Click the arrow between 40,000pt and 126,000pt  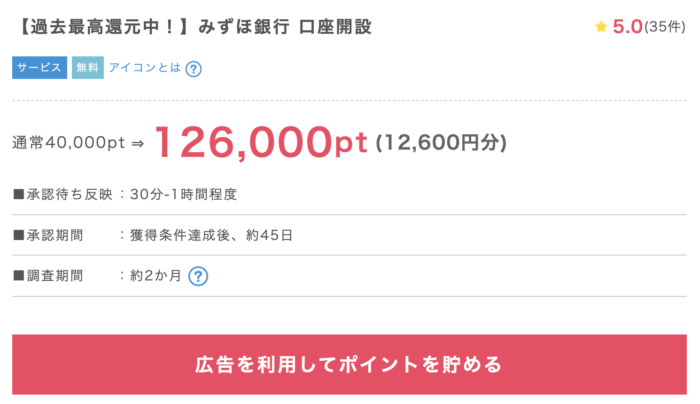click(x=138, y=144)
